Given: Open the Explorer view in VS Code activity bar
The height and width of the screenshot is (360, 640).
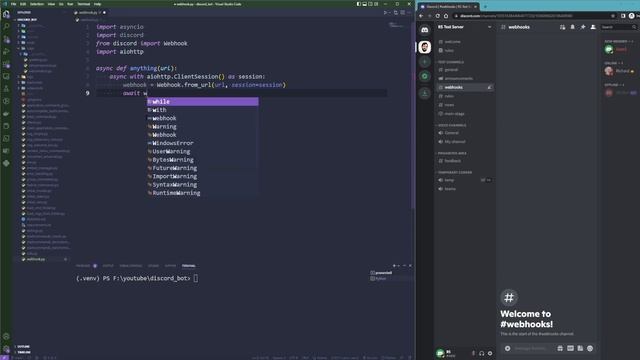Looking at the screenshot, I should click(x=6, y=14).
